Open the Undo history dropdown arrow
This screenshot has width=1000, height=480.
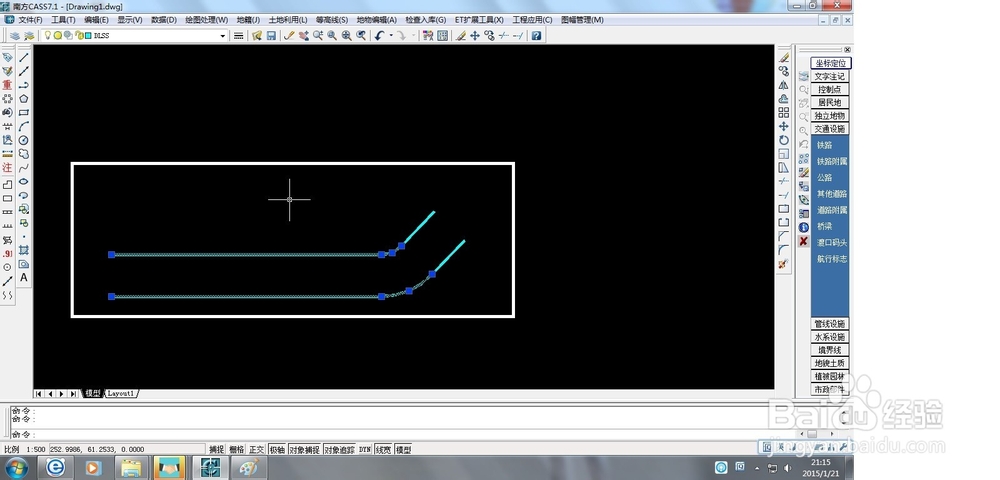[389, 36]
